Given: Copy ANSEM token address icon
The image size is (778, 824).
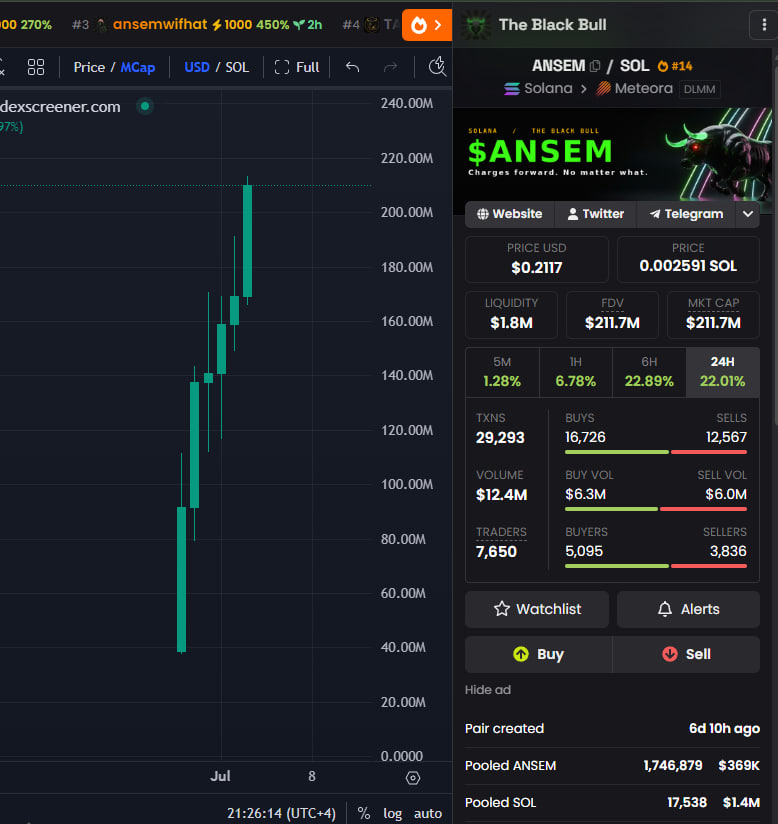Looking at the screenshot, I should [595, 66].
